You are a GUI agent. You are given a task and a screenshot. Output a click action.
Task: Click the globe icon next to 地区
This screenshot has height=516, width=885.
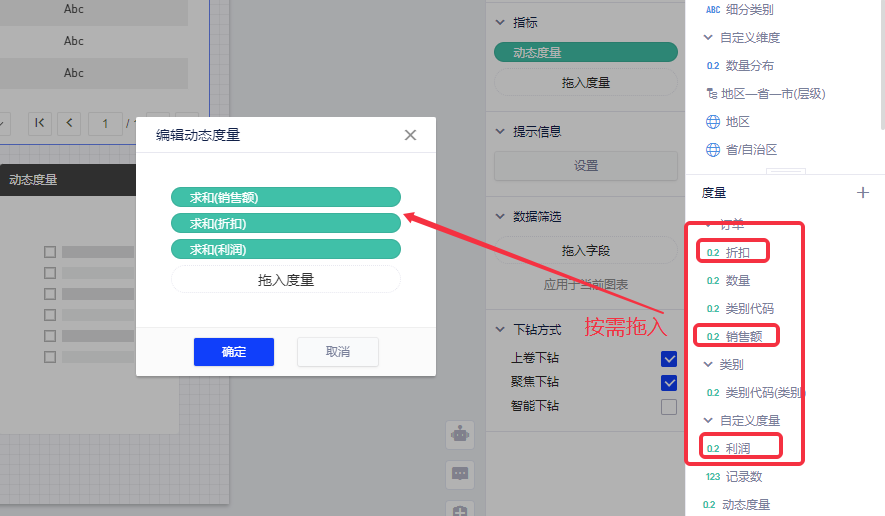(x=713, y=122)
